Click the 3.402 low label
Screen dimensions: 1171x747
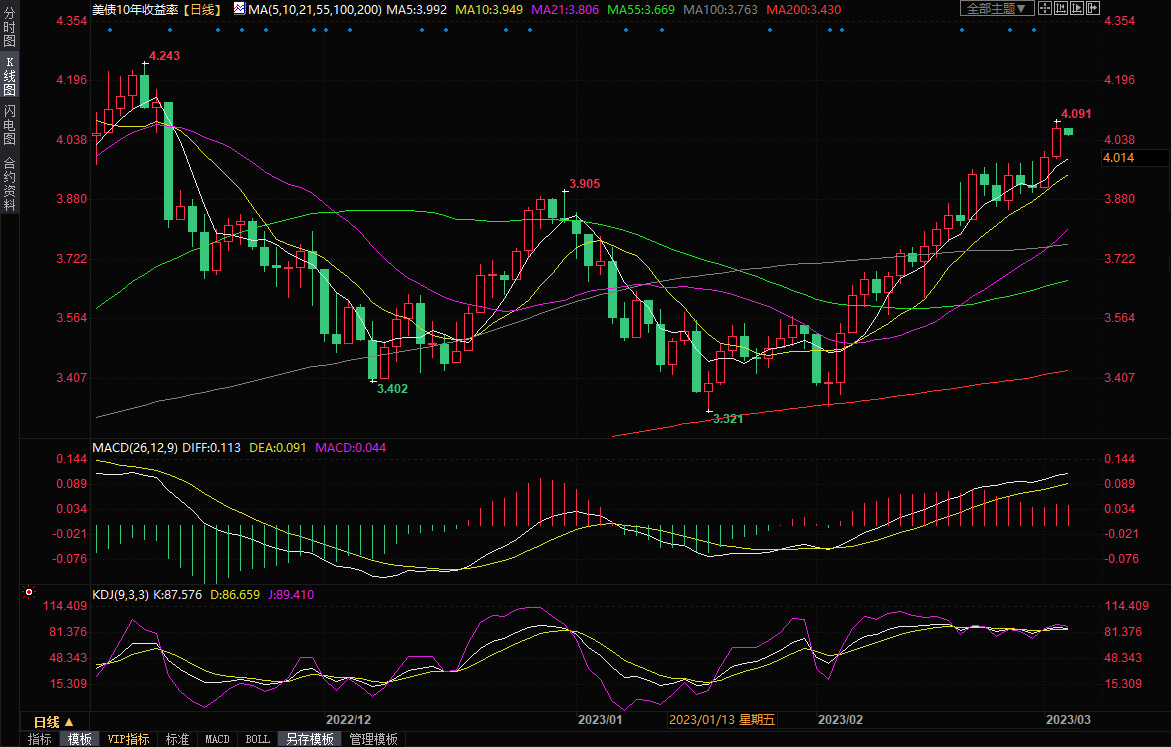coord(392,388)
